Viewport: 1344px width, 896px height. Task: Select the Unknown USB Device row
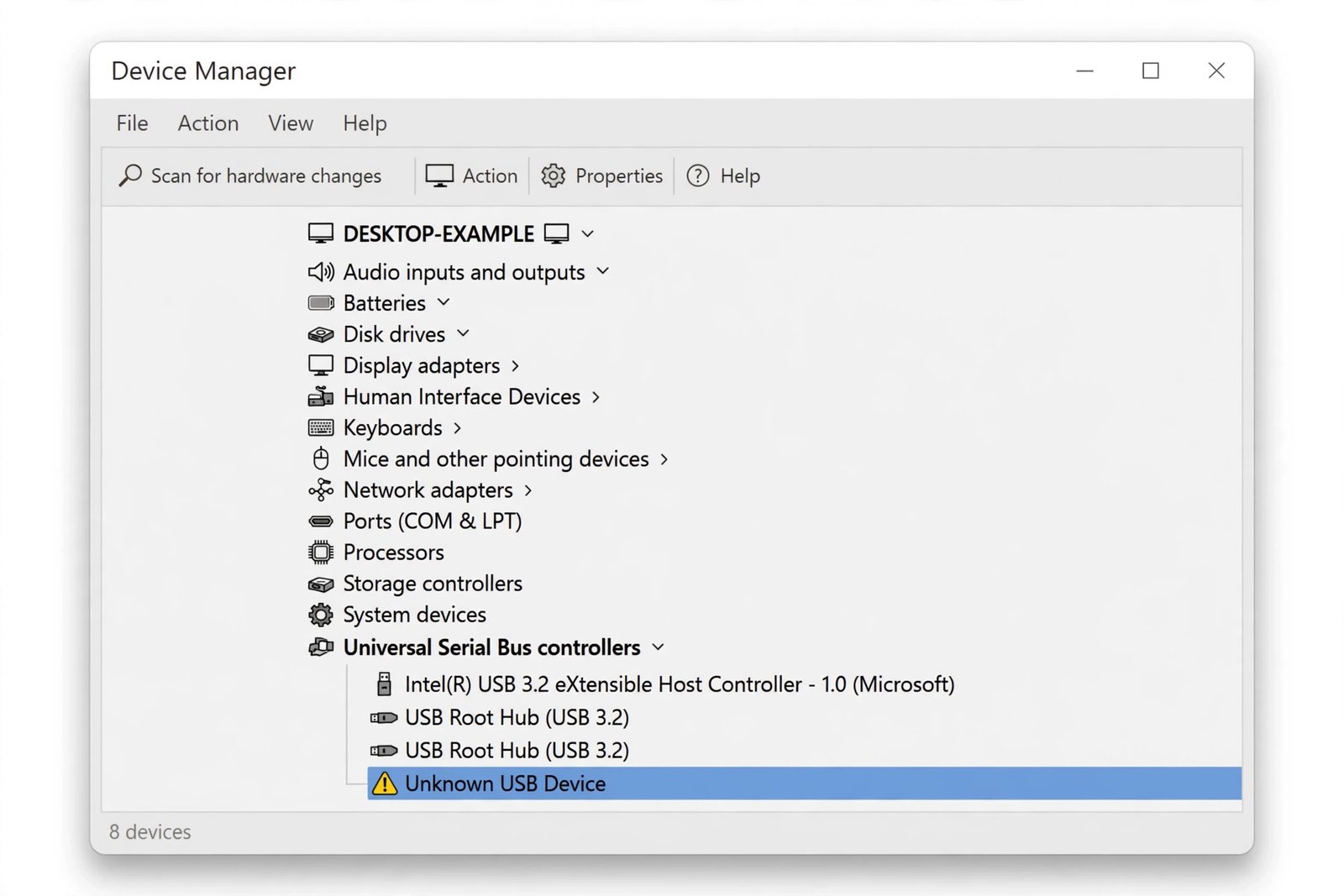pos(804,783)
